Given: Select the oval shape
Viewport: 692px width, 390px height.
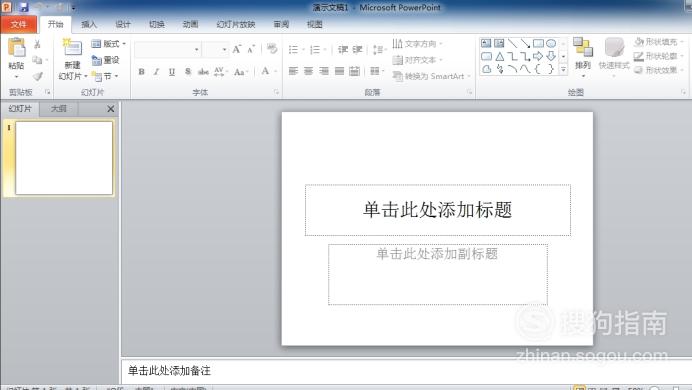Looking at the screenshot, I should [551, 43].
